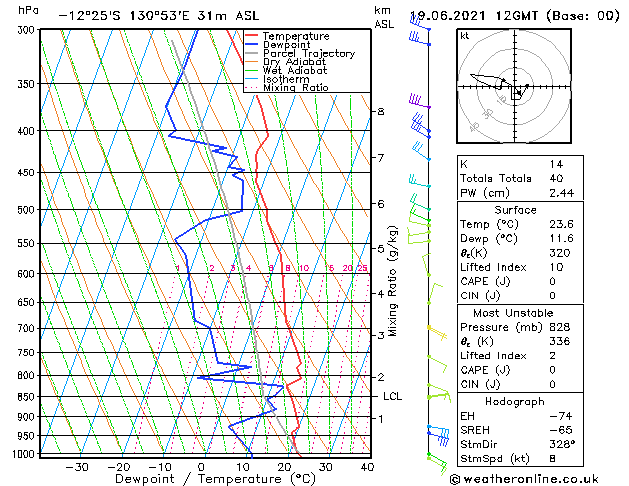
Task: Click the 40 temperature axis label
Action: point(367,468)
